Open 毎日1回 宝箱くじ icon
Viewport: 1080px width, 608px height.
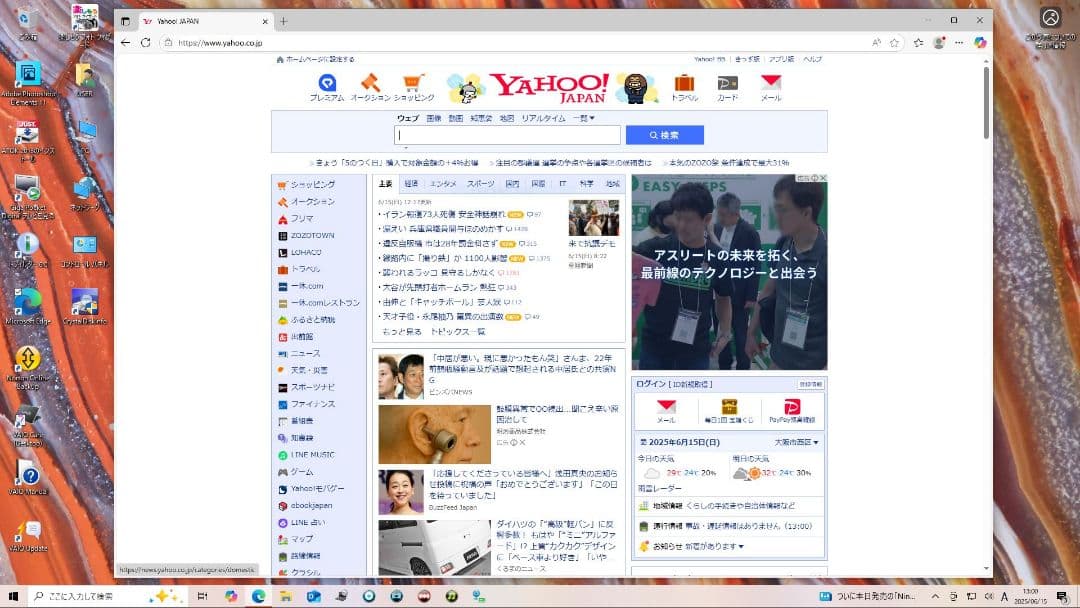pyautogui.click(x=730, y=411)
